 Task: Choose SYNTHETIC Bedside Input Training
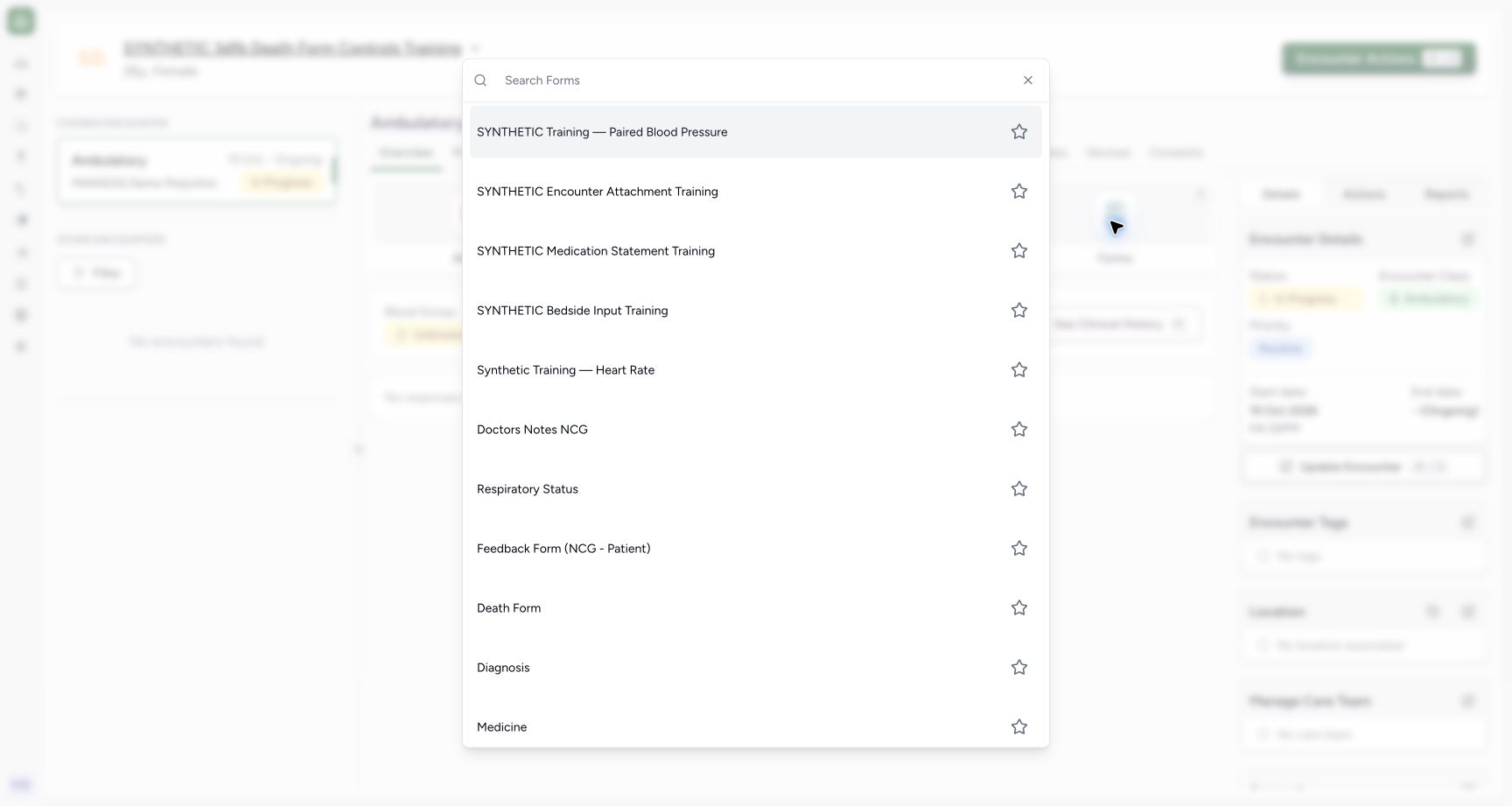[x=756, y=311]
